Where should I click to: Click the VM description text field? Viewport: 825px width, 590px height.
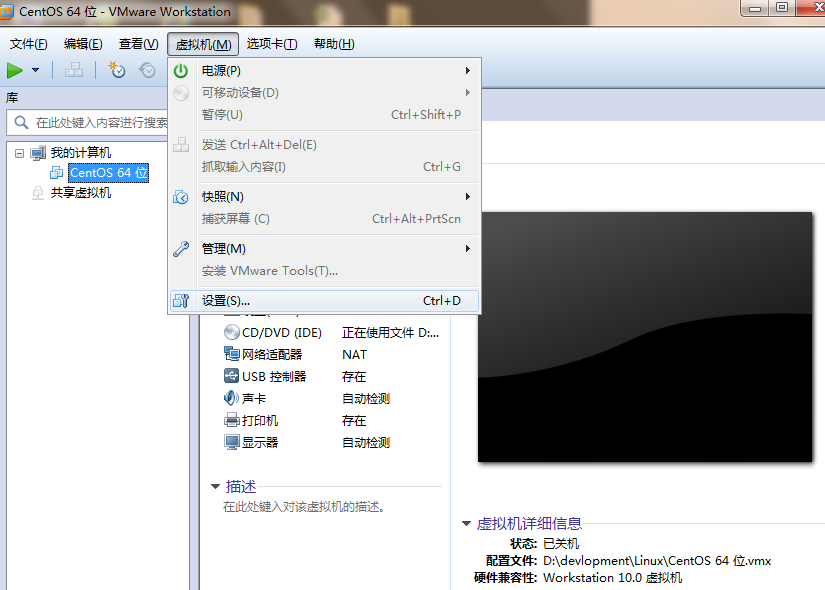(304, 507)
